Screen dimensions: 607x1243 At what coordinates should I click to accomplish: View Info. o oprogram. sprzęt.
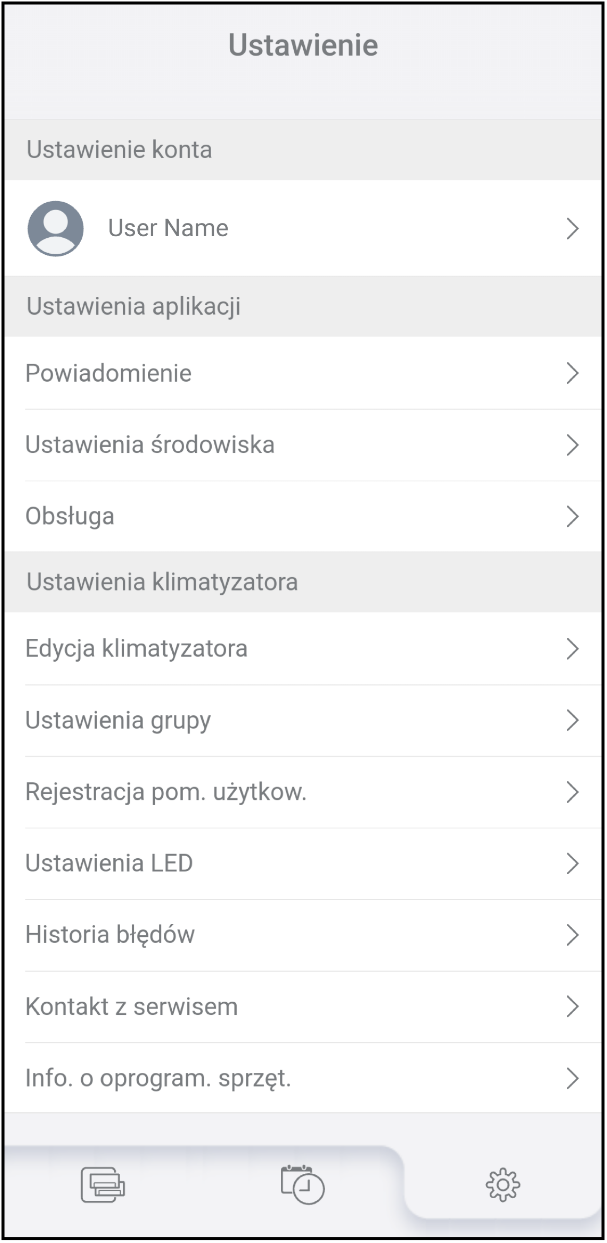pos(158,1079)
